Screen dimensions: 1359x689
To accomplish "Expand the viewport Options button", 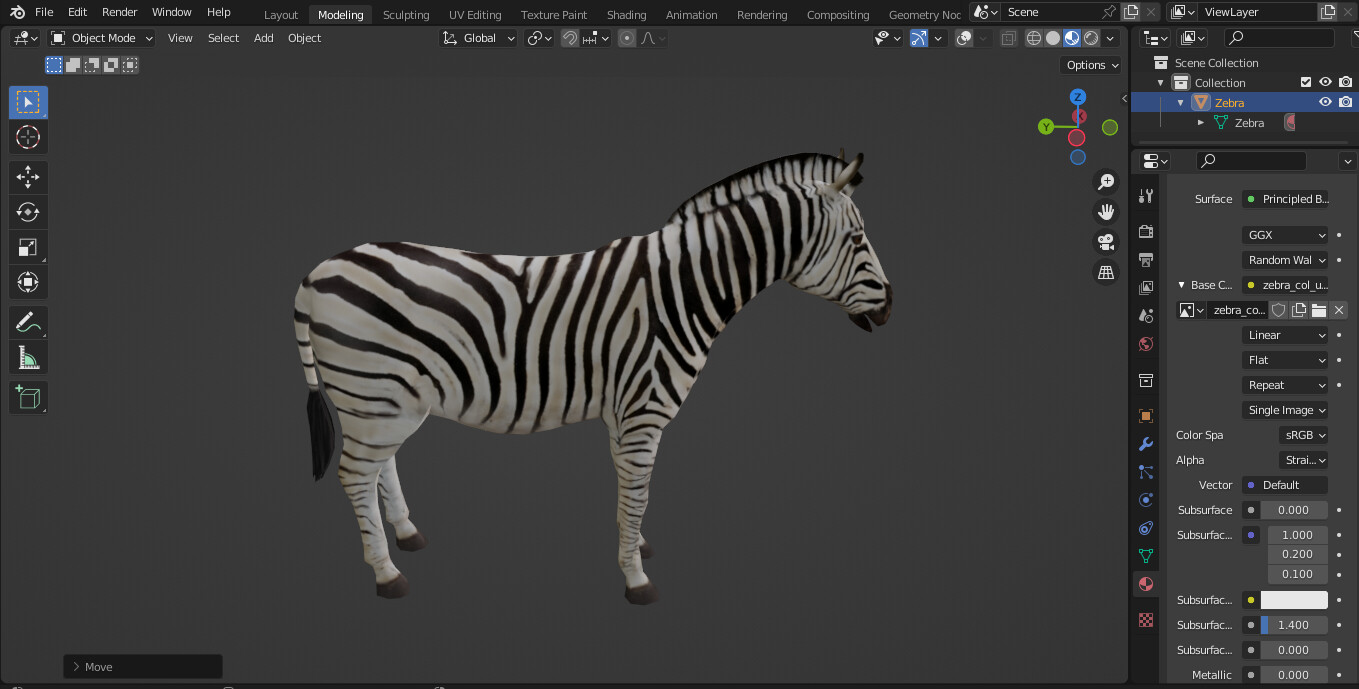I will pos(1089,64).
